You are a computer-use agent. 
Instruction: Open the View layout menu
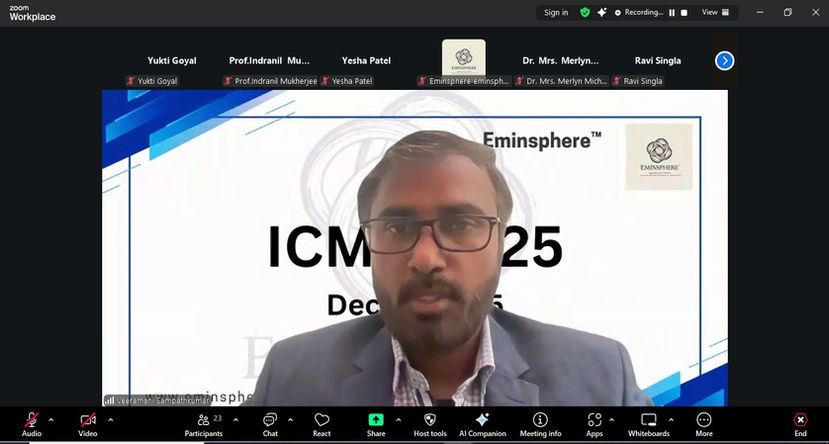pyautogui.click(x=715, y=12)
